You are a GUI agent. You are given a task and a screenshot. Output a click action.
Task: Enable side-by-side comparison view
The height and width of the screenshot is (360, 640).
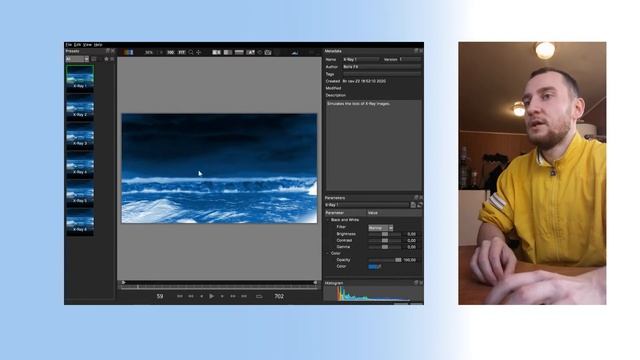(216, 52)
